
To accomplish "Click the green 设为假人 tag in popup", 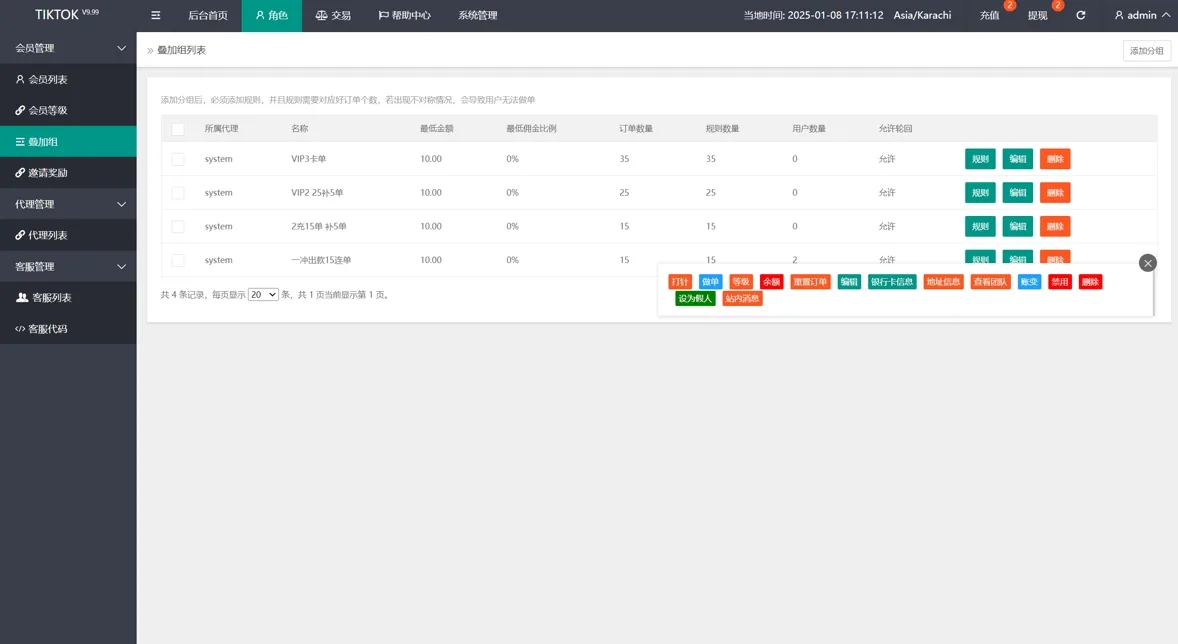I will click(x=695, y=298).
